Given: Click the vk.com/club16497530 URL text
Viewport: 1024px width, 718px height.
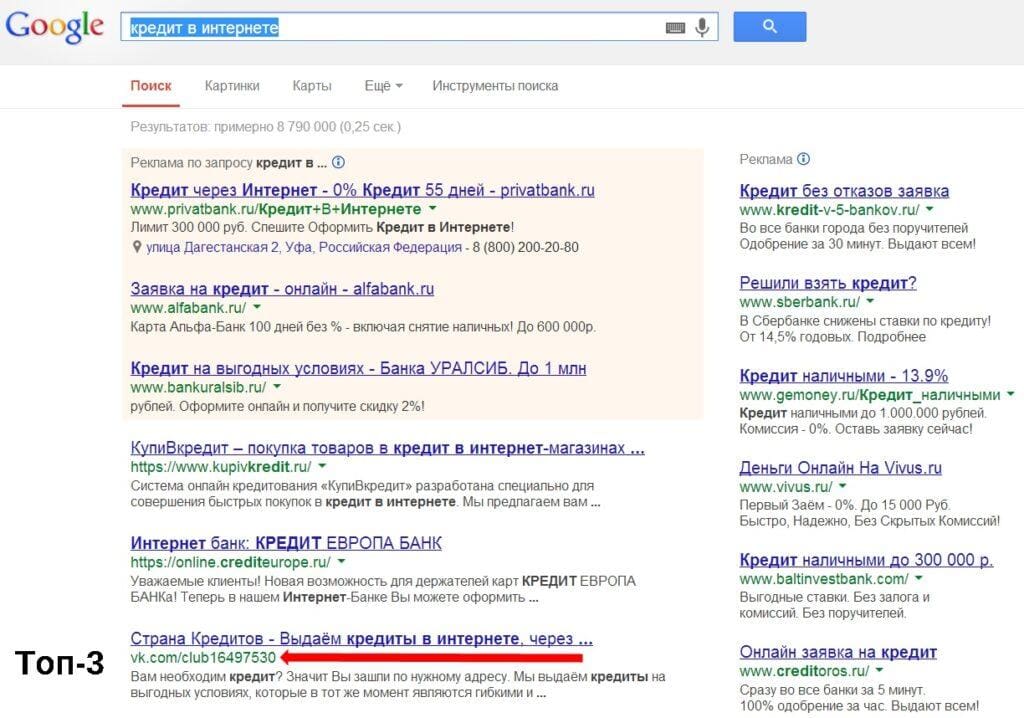Looking at the screenshot, I should coord(203,657).
